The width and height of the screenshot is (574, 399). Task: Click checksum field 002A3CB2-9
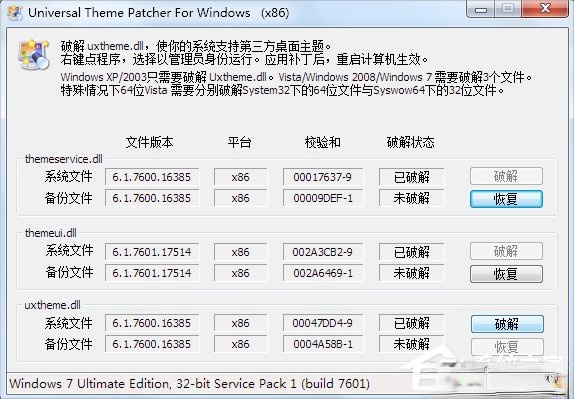coord(323,252)
